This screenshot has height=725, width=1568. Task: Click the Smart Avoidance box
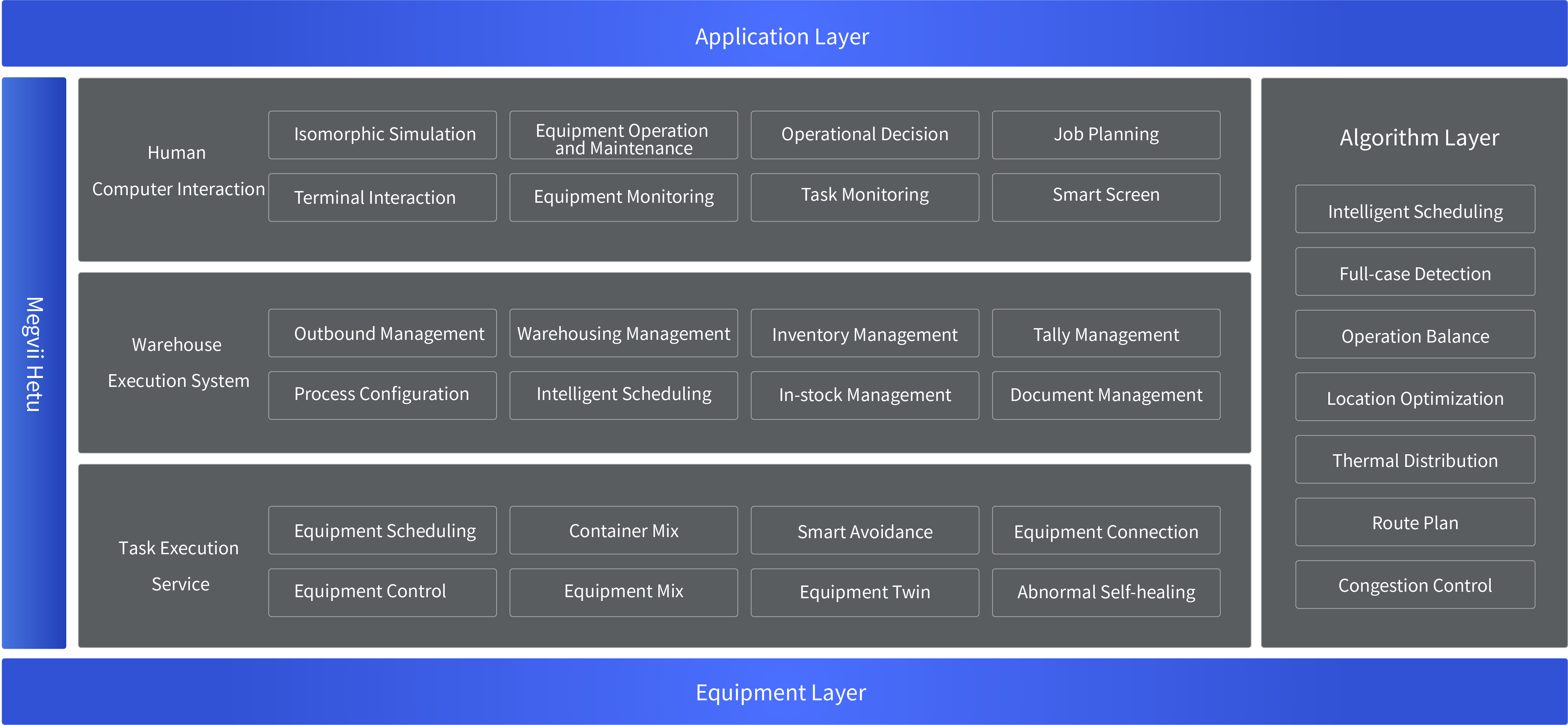(865, 530)
